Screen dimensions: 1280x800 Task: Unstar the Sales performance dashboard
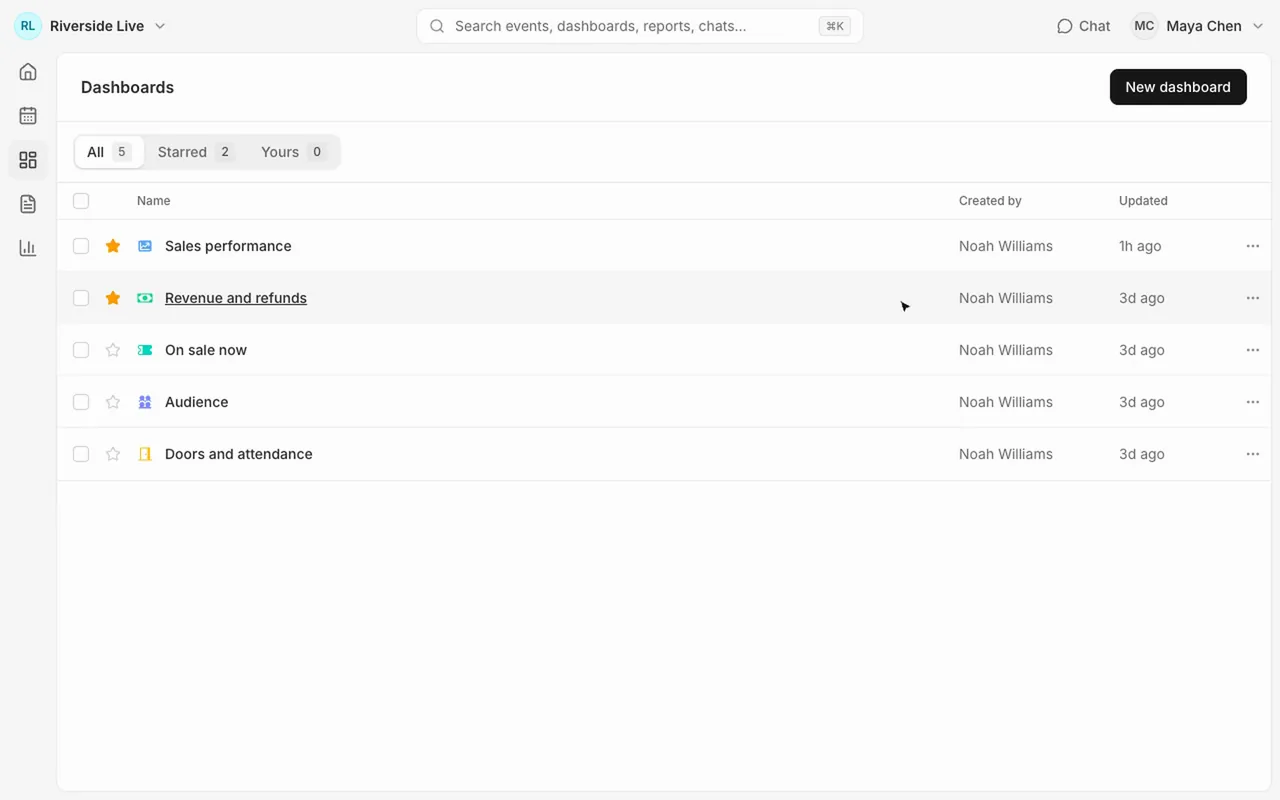tap(113, 246)
